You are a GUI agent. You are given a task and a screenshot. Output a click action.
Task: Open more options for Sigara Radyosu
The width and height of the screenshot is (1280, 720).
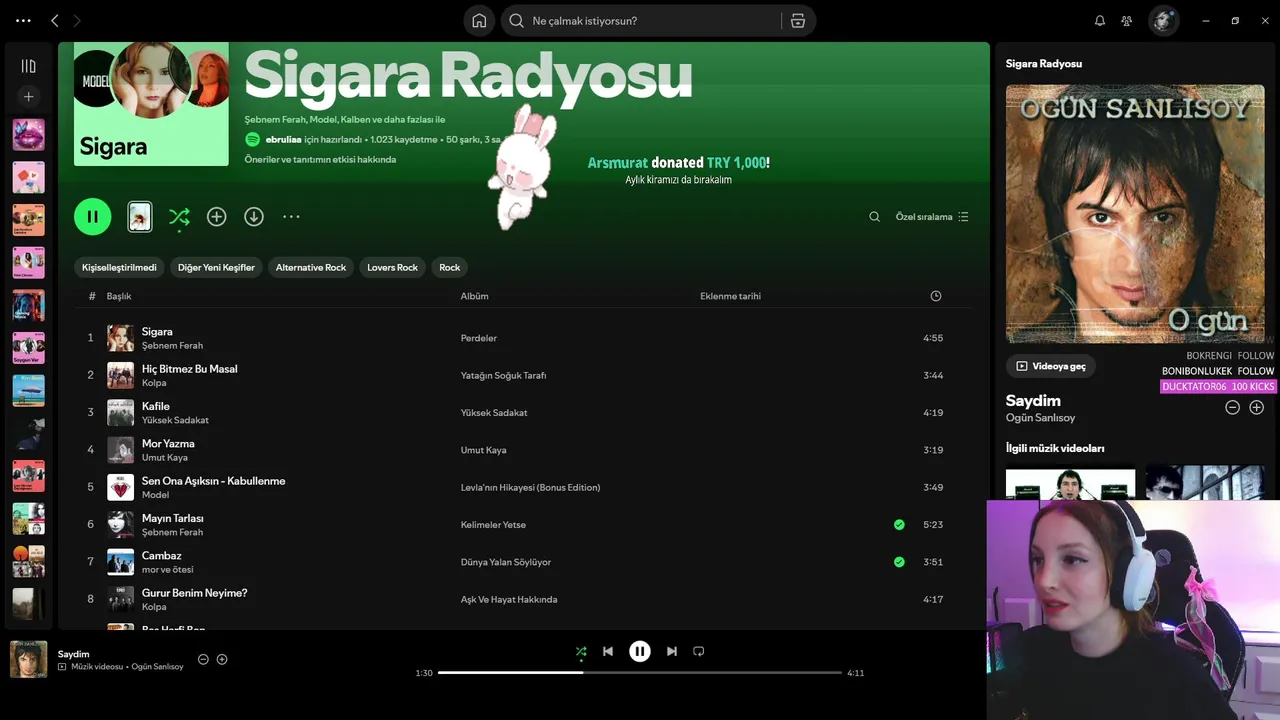pos(291,216)
